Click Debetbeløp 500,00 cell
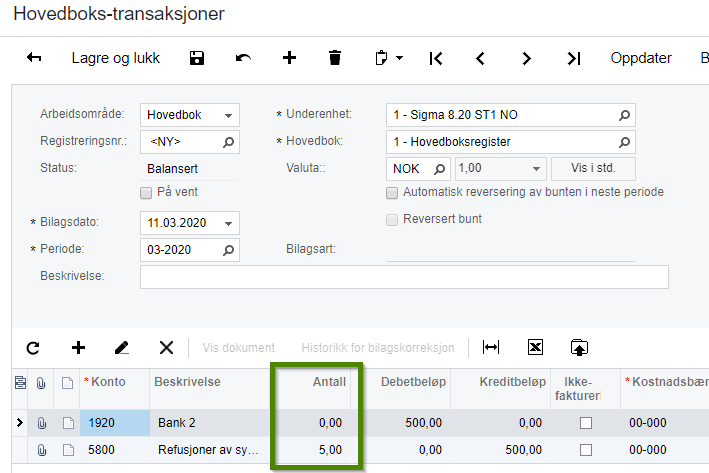The height and width of the screenshot is (473, 709). coord(407,423)
